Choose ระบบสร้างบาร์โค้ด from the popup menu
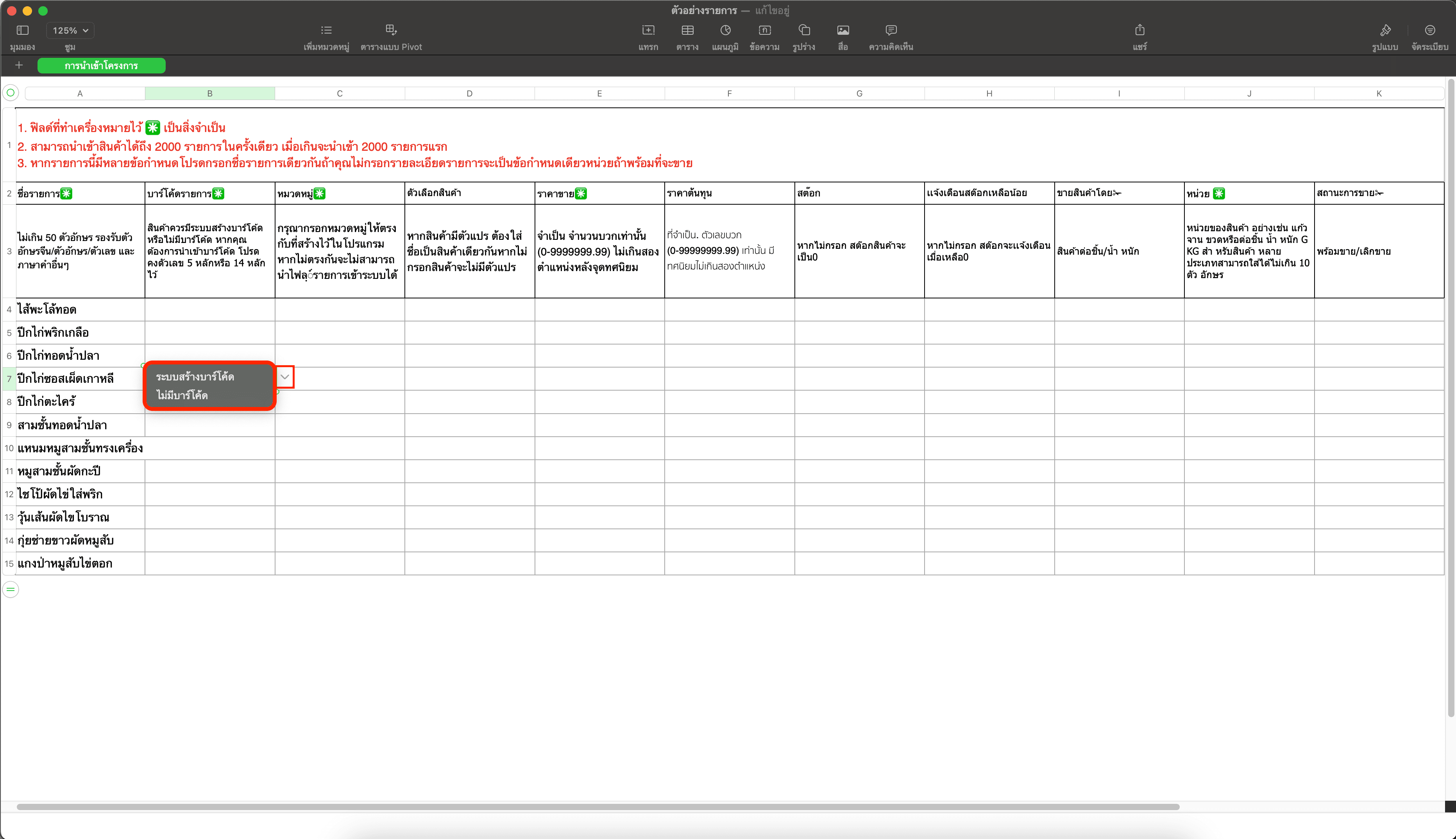This screenshot has width=1456, height=839. pyautogui.click(x=195, y=377)
